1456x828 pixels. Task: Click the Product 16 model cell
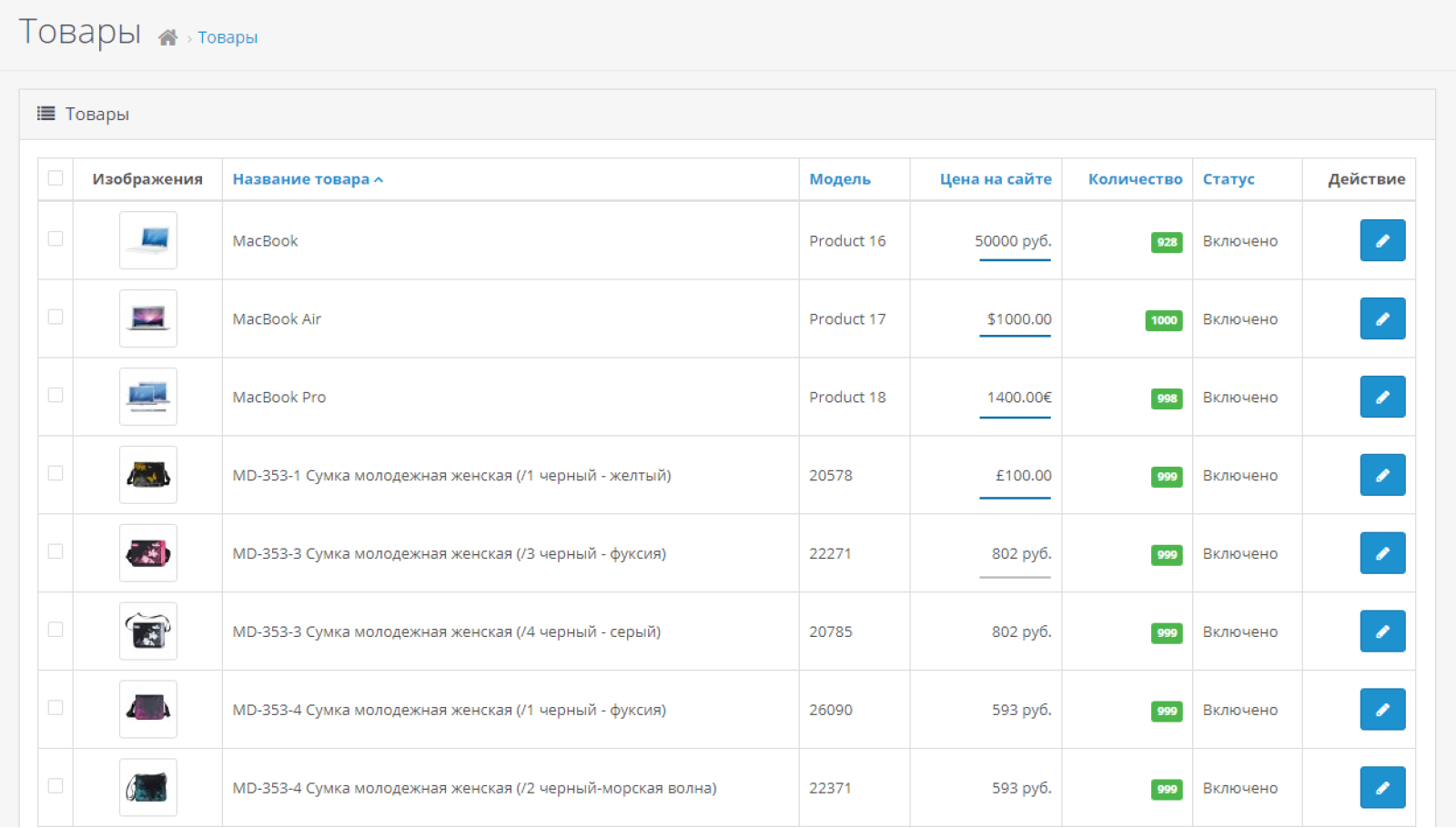847,241
